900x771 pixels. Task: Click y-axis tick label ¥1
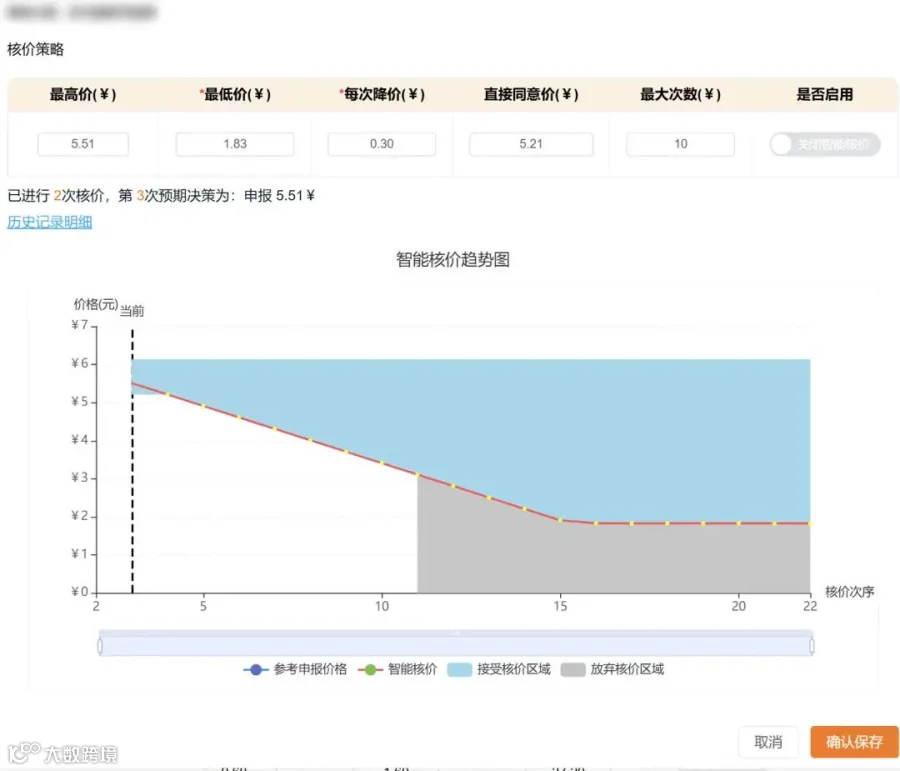pyautogui.click(x=80, y=554)
